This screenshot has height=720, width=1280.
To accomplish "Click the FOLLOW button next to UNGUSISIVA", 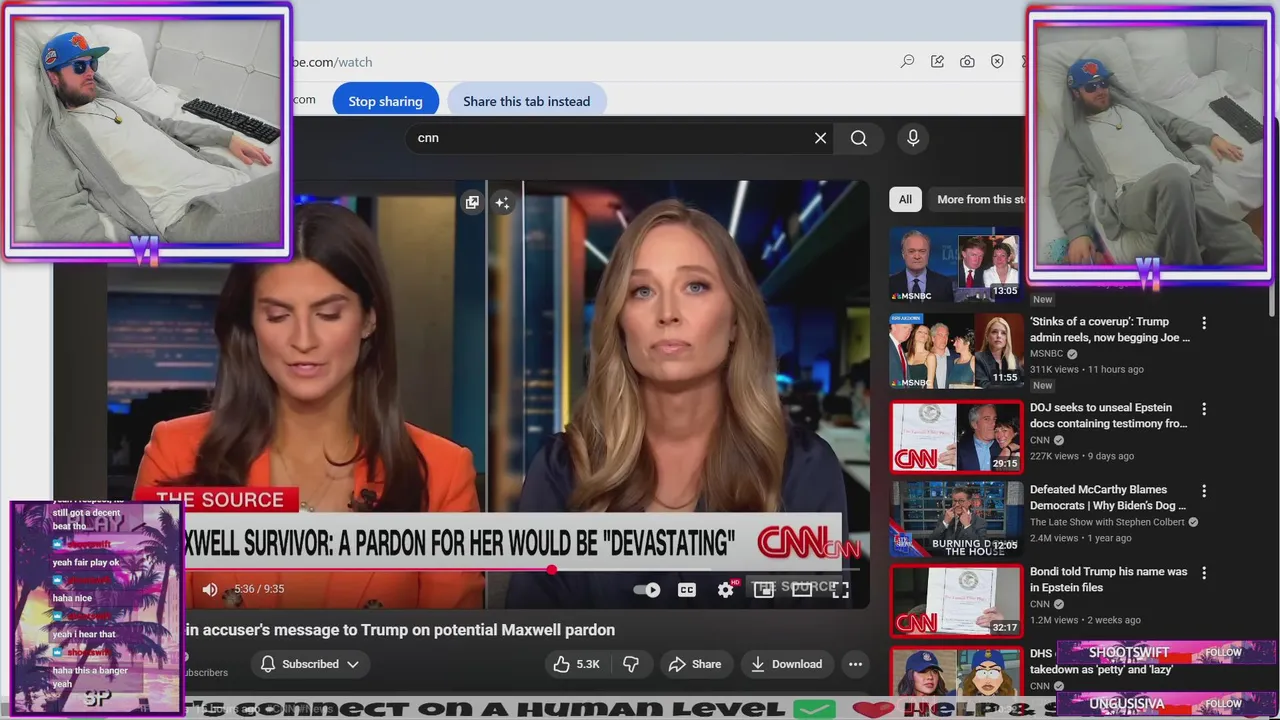I will tap(1223, 704).
